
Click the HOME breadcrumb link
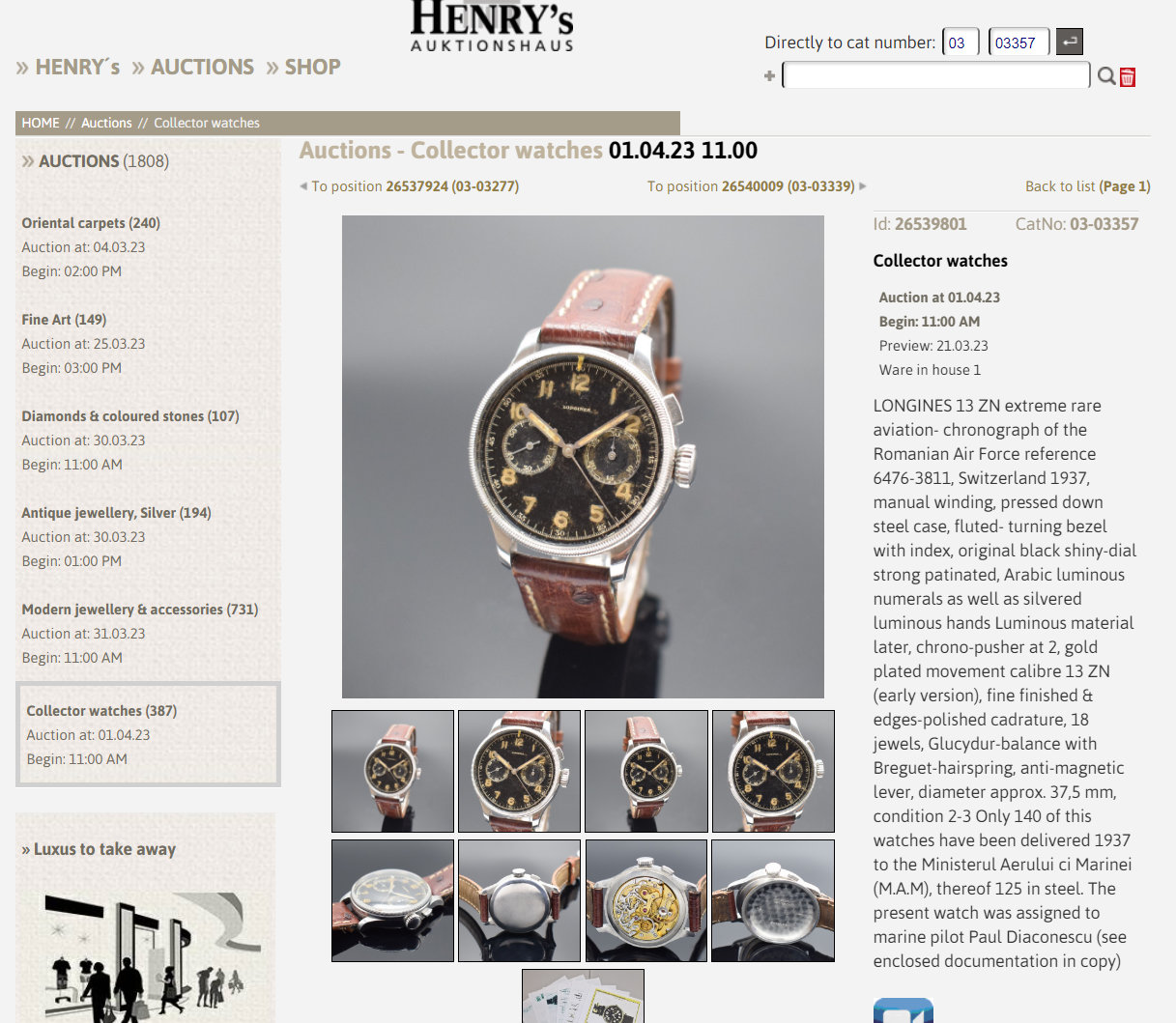point(41,123)
